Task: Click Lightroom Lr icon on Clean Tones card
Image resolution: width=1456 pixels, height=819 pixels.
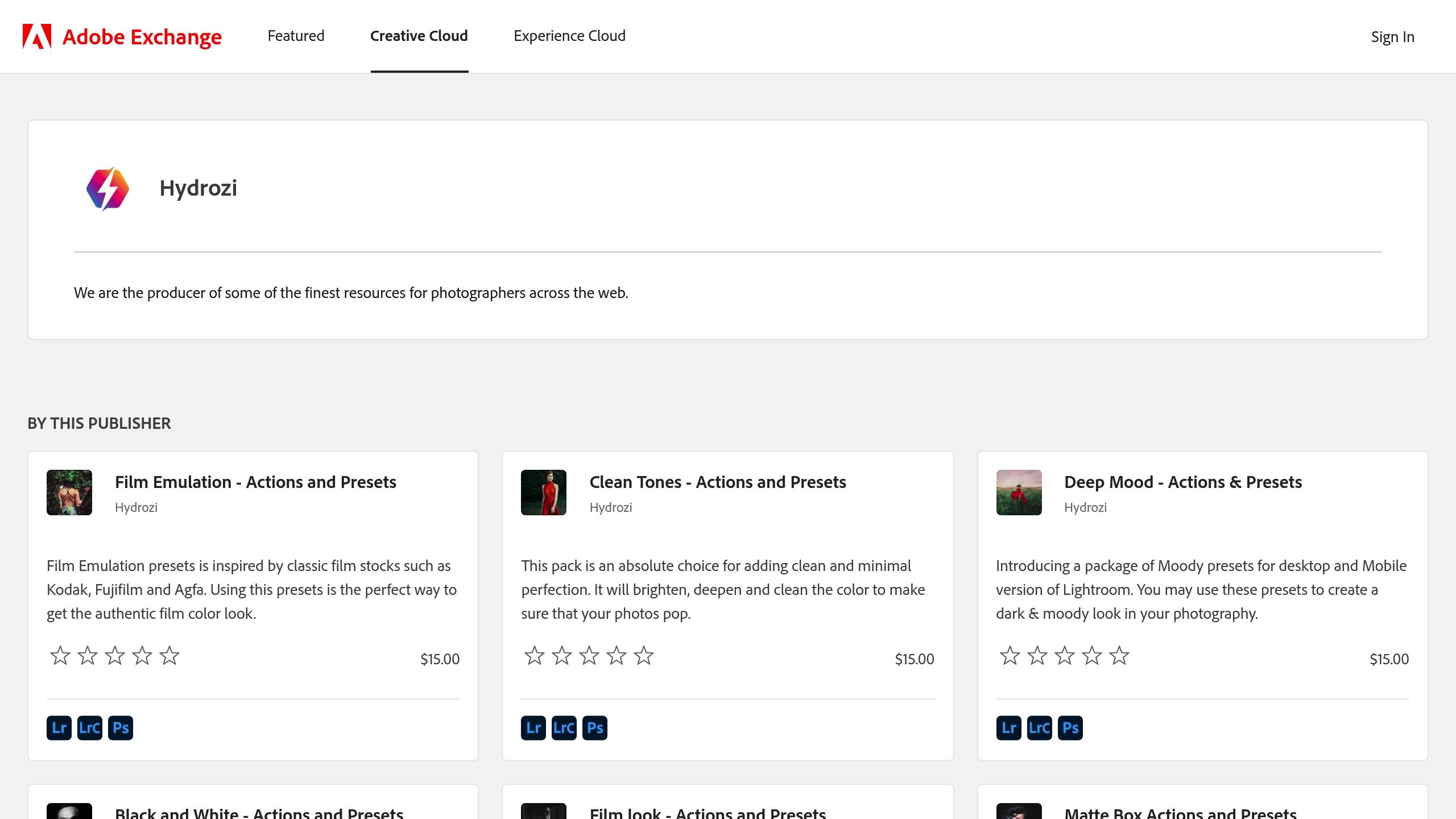Action: (533, 728)
